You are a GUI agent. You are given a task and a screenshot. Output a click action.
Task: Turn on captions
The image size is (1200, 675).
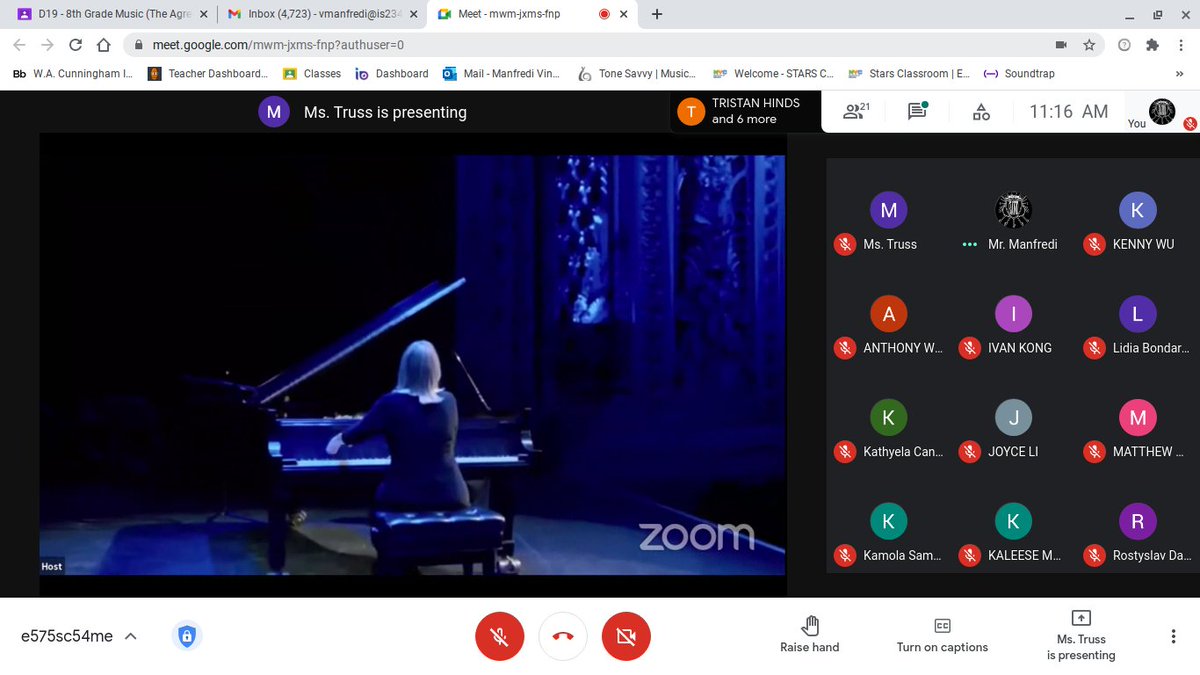point(942,635)
